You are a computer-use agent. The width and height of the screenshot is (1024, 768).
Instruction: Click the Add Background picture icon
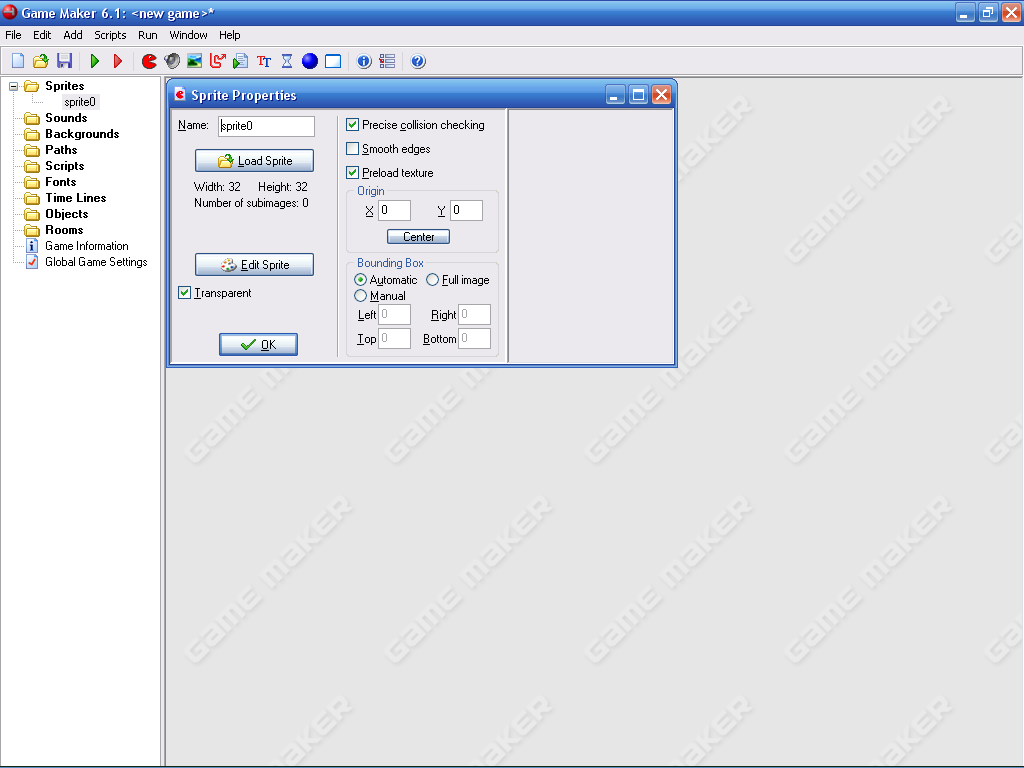[x=195, y=61]
